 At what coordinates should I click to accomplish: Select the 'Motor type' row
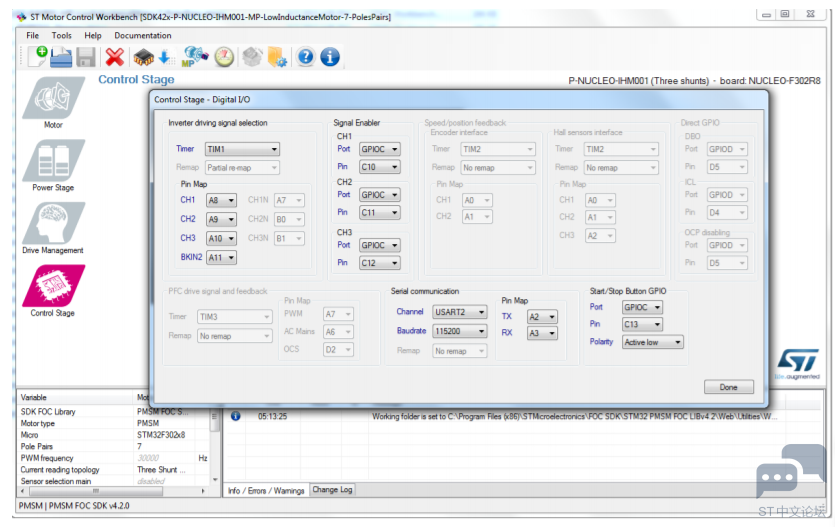(x=114, y=424)
